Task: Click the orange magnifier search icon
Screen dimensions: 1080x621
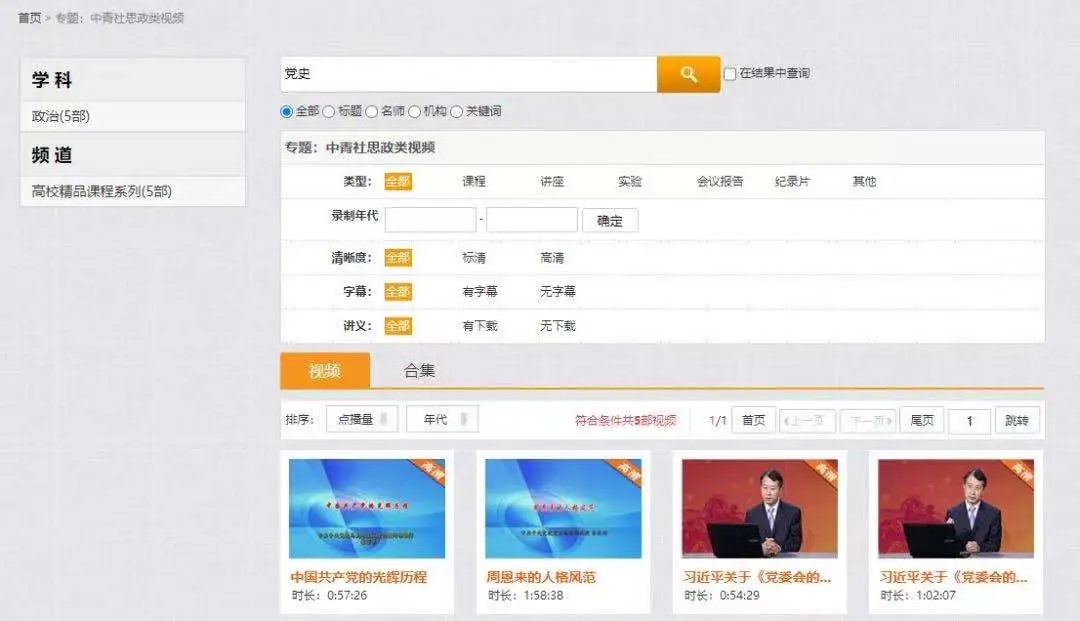Action: pyautogui.click(x=688, y=74)
